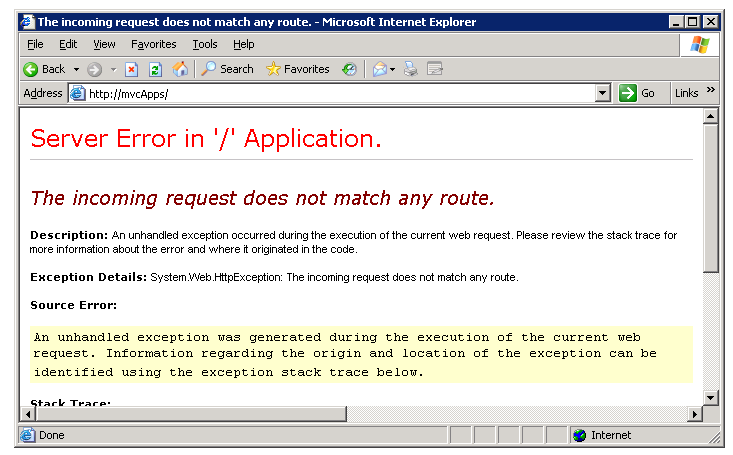Click the vertical scrollbar thumb
Screen dimensions: 733x455
(x=711, y=198)
